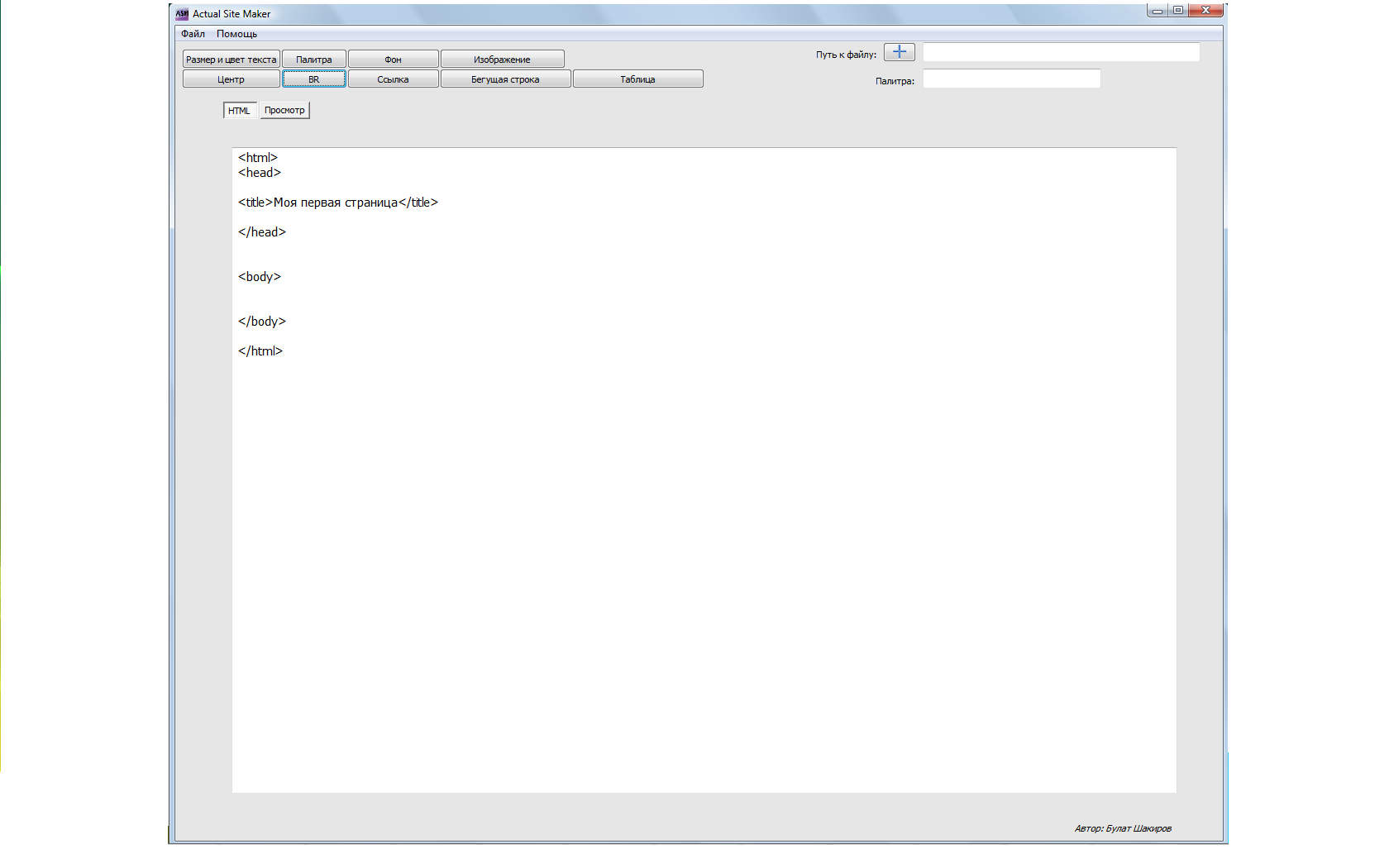Click the Бегущая строка button
The width and height of the screenshot is (1389, 868).
coord(506,79)
